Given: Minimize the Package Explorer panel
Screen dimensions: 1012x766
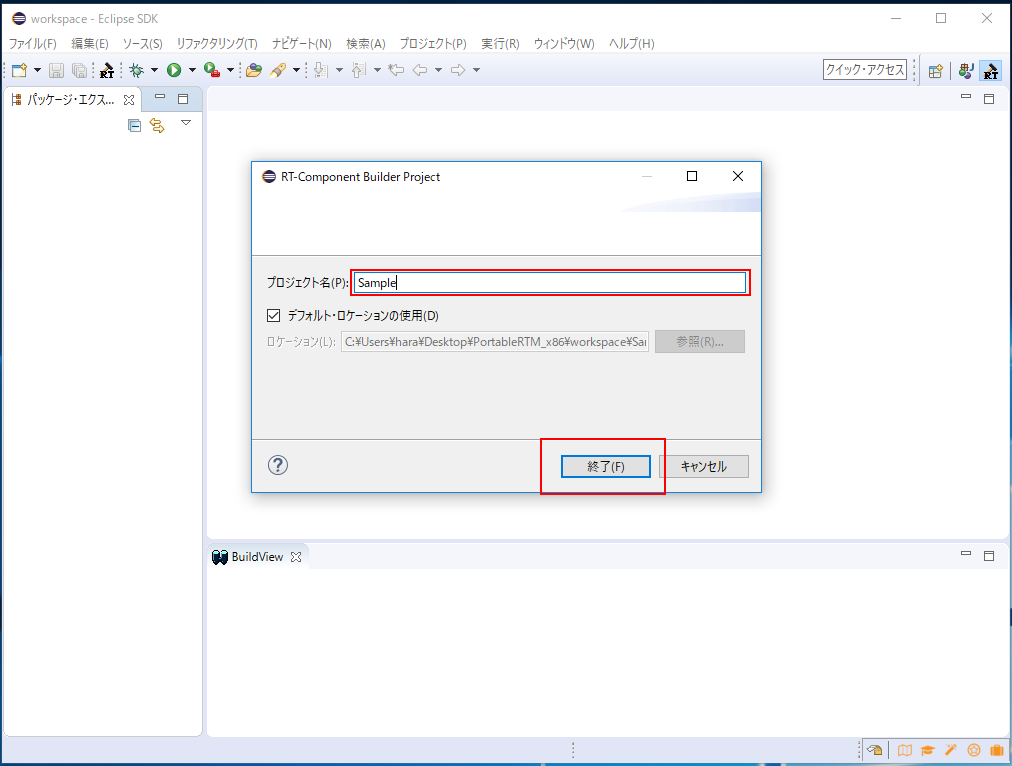Looking at the screenshot, I should coord(160,97).
